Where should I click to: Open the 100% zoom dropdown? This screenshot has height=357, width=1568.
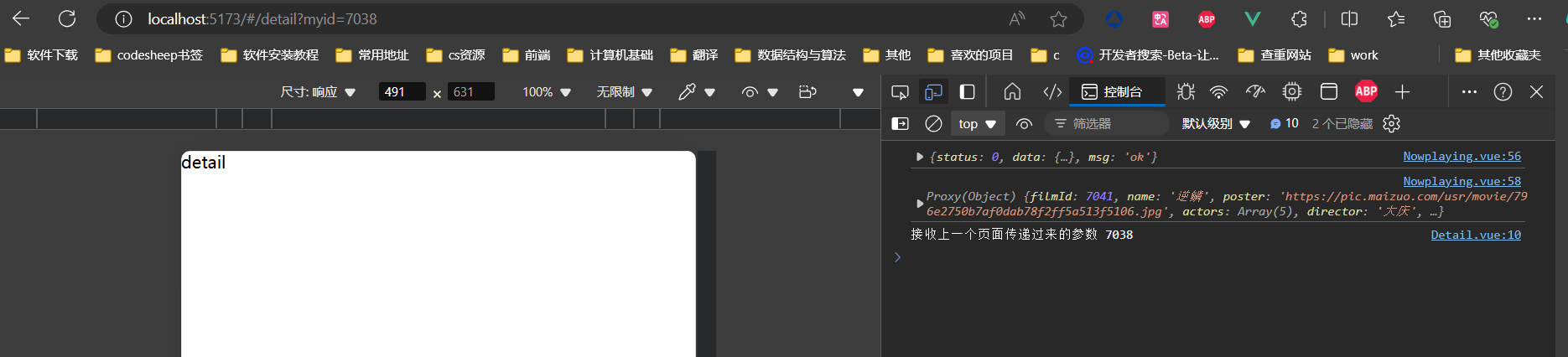click(546, 91)
